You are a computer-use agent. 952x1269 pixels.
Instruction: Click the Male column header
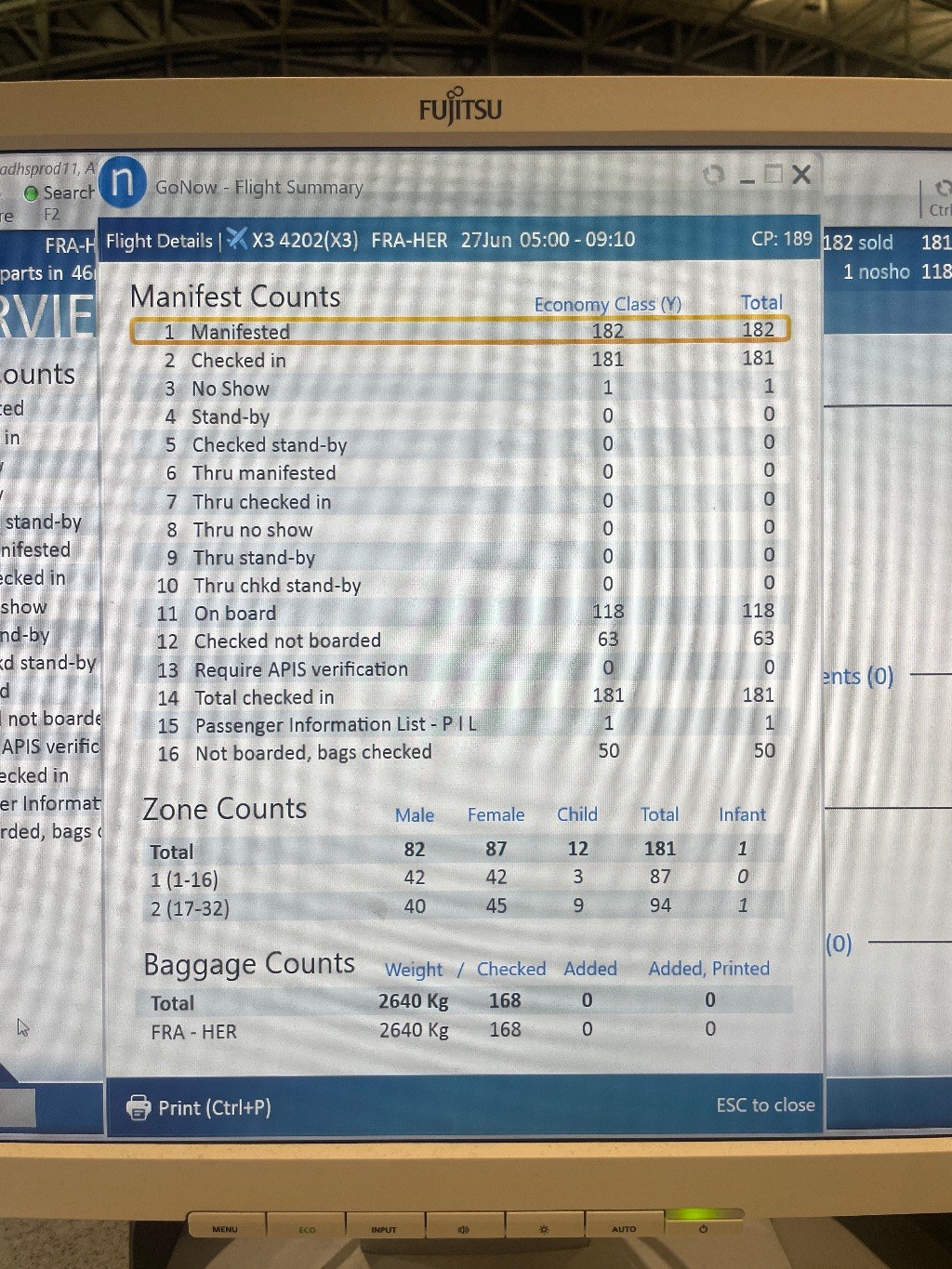click(x=414, y=815)
